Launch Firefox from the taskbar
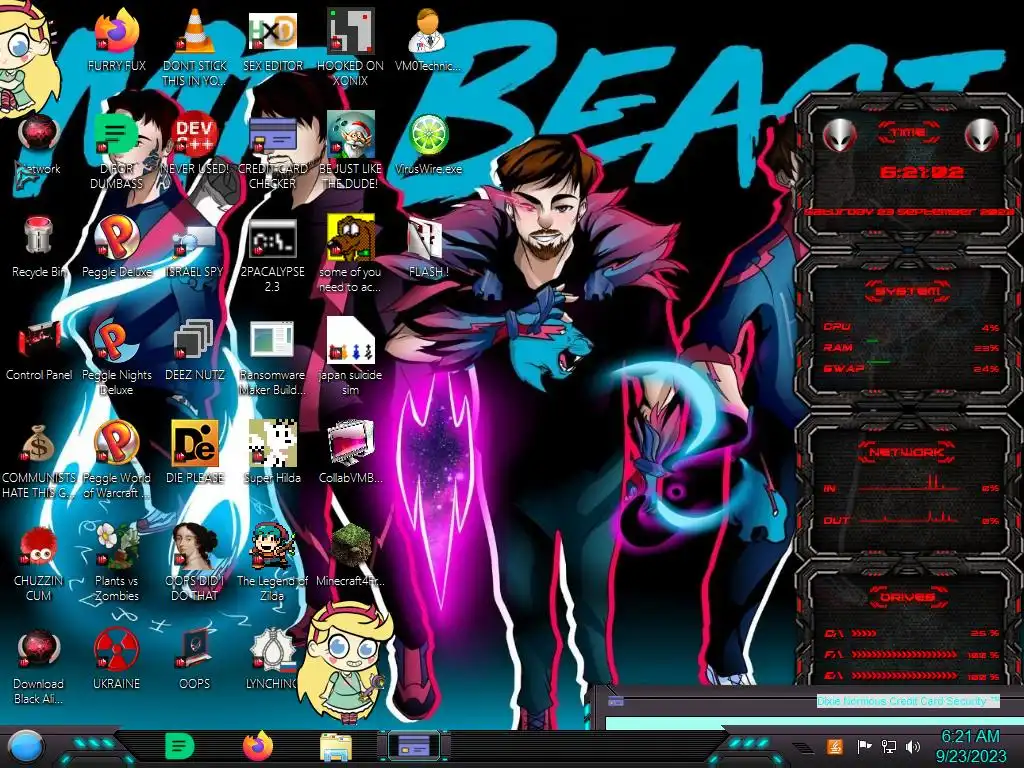The height and width of the screenshot is (768, 1024). (x=258, y=746)
